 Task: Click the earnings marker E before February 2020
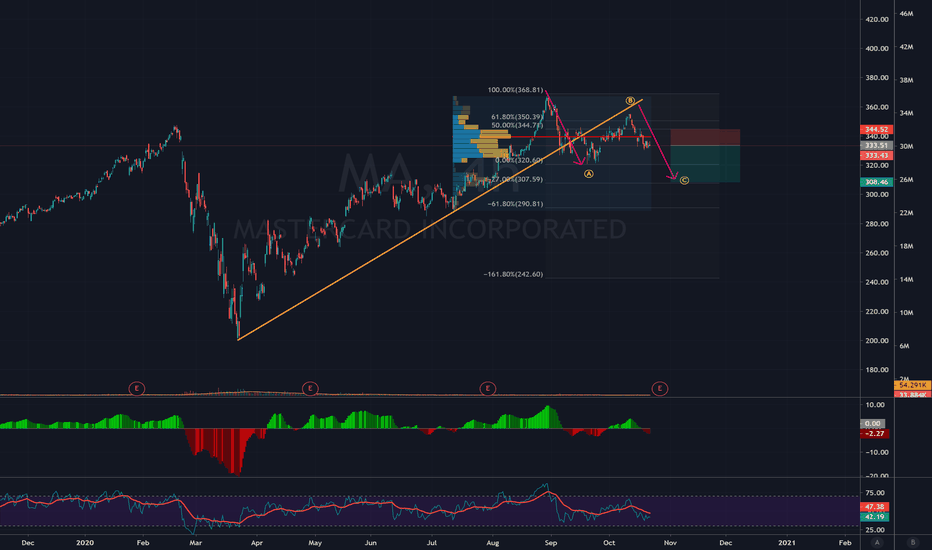pyautogui.click(x=137, y=389)
